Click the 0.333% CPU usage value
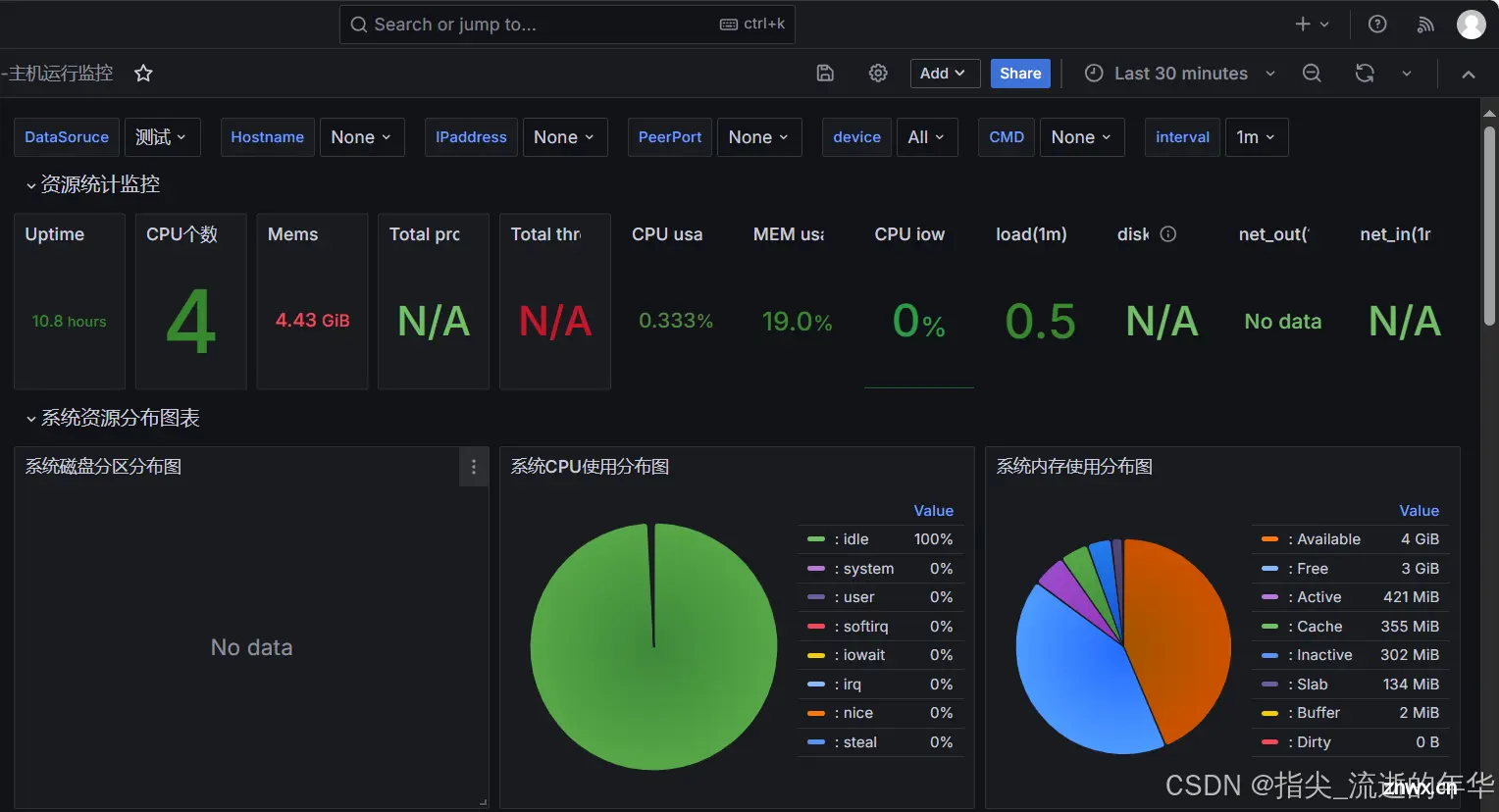 (676, 321)
